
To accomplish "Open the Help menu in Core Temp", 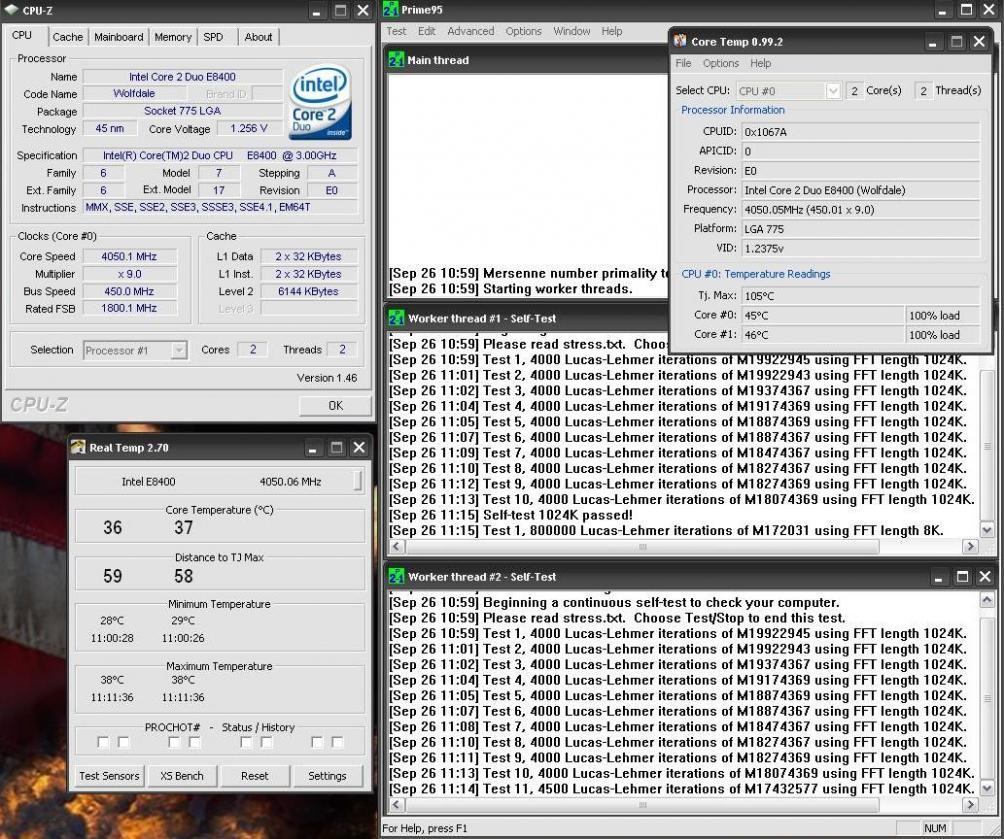I will pyautogui.click(x=760, y=63).
